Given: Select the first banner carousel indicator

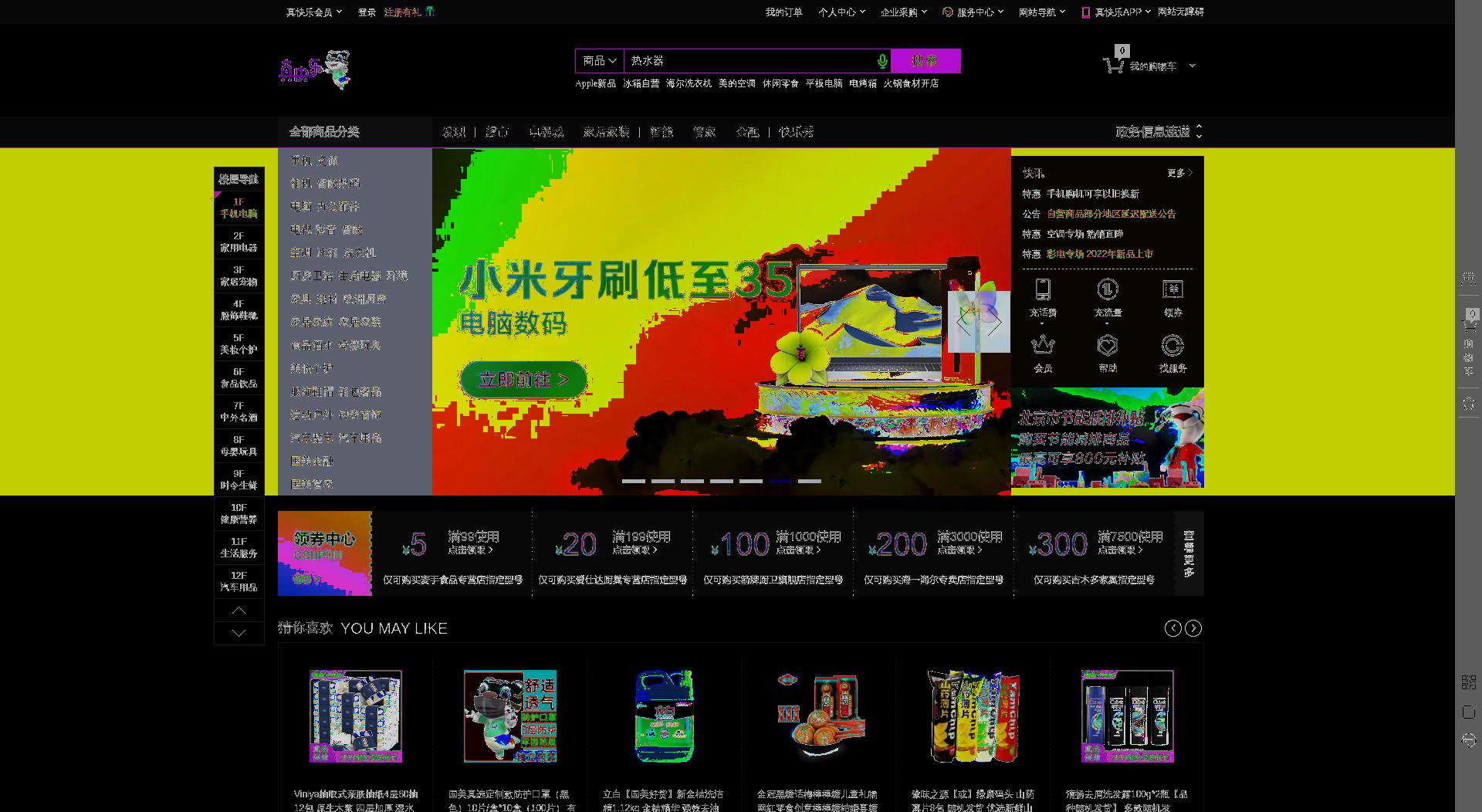Looking at the screenshot, I should click(633, 481).
